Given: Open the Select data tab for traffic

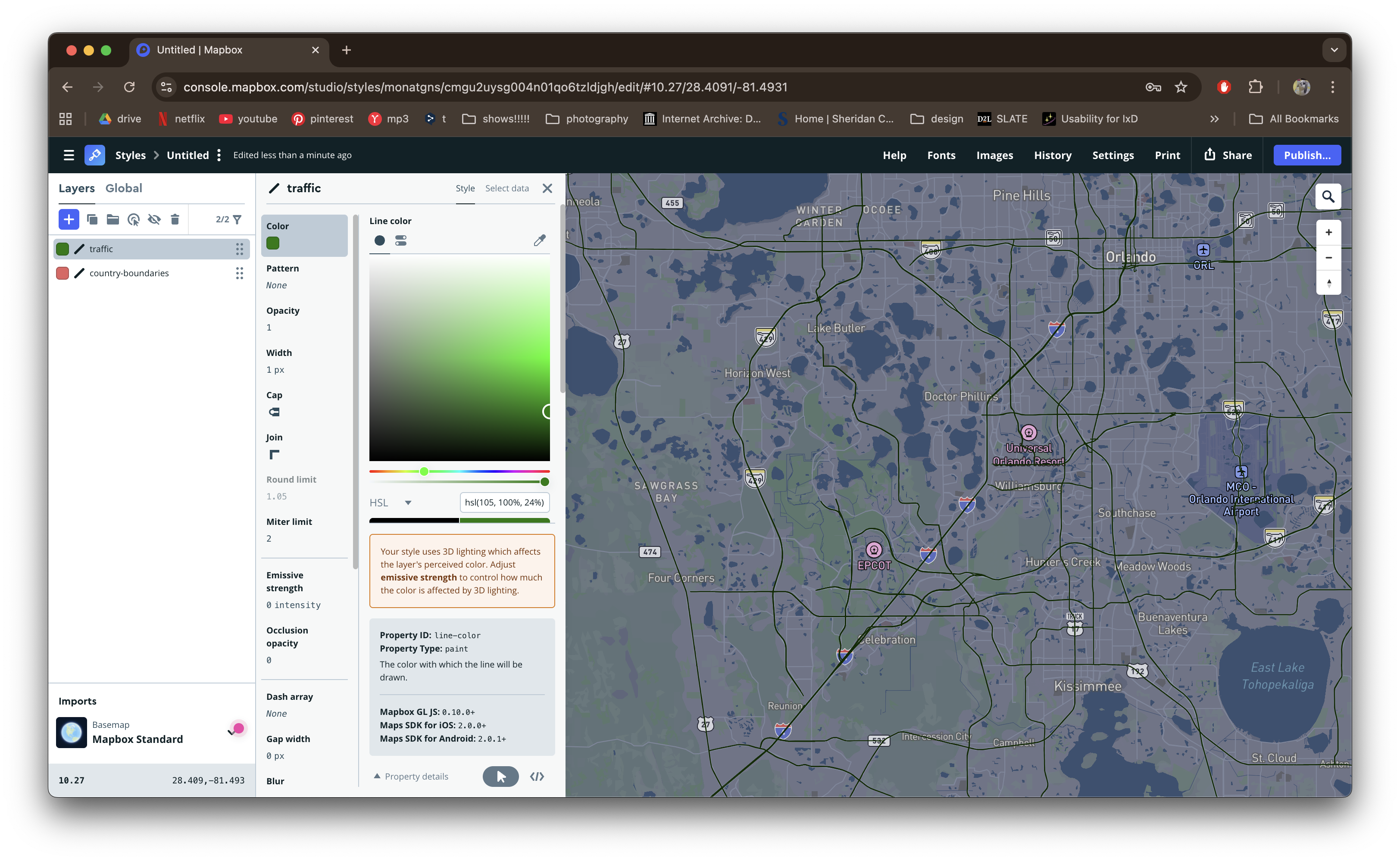Looking at the screenshot, I should click(506, 188).
